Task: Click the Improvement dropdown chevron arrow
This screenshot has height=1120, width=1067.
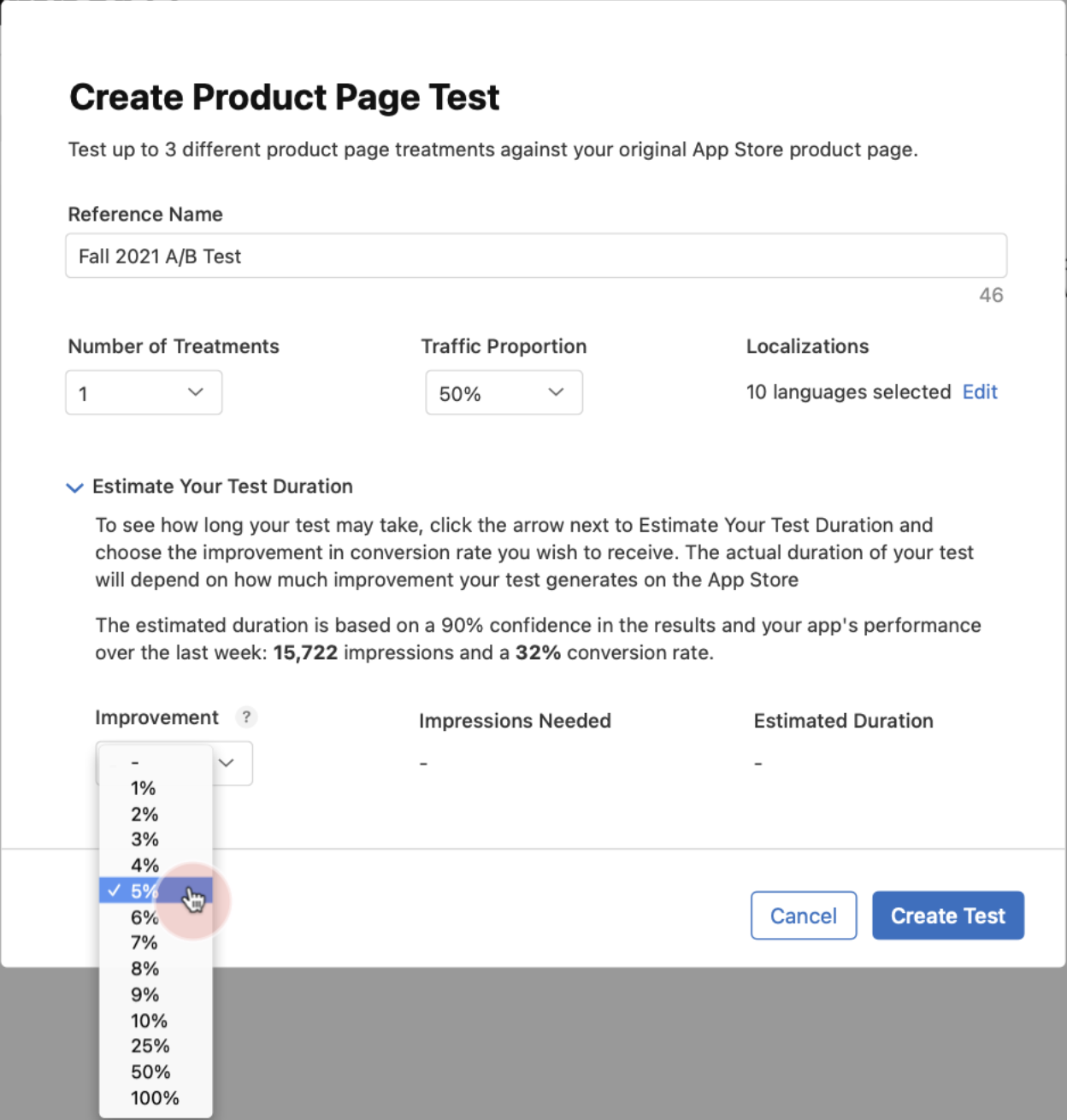Action: (x=227, y=763)
